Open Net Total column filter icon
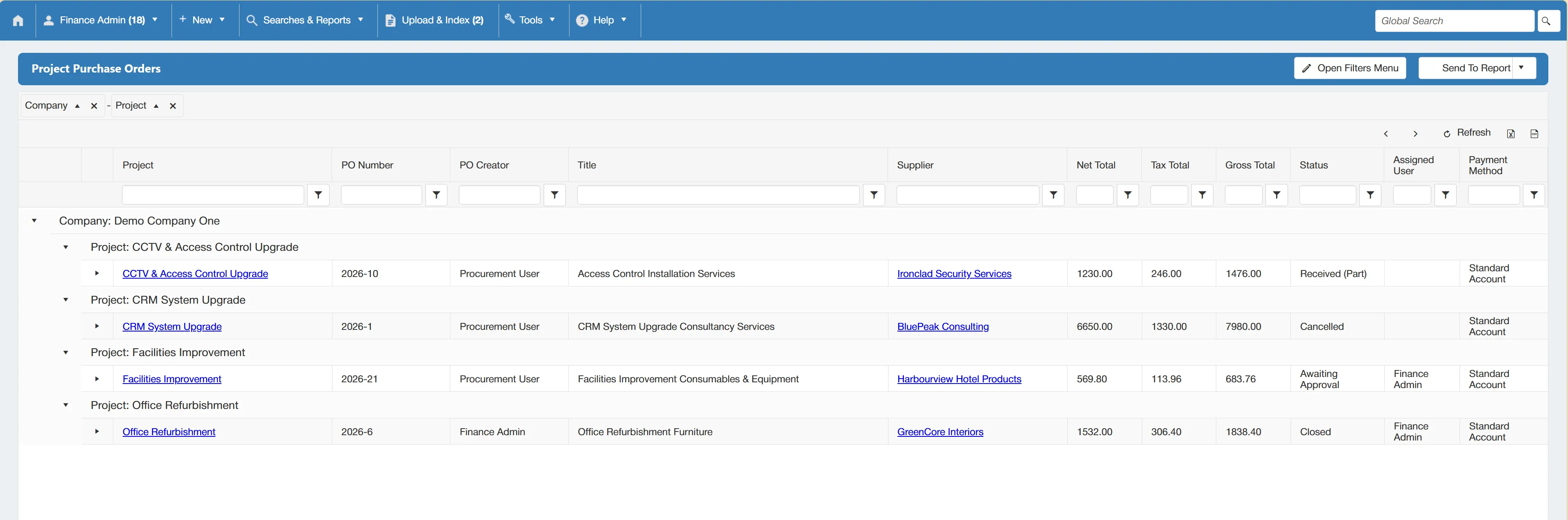The width and height of the screenshot is (1568, 520). click(1128, 195)
